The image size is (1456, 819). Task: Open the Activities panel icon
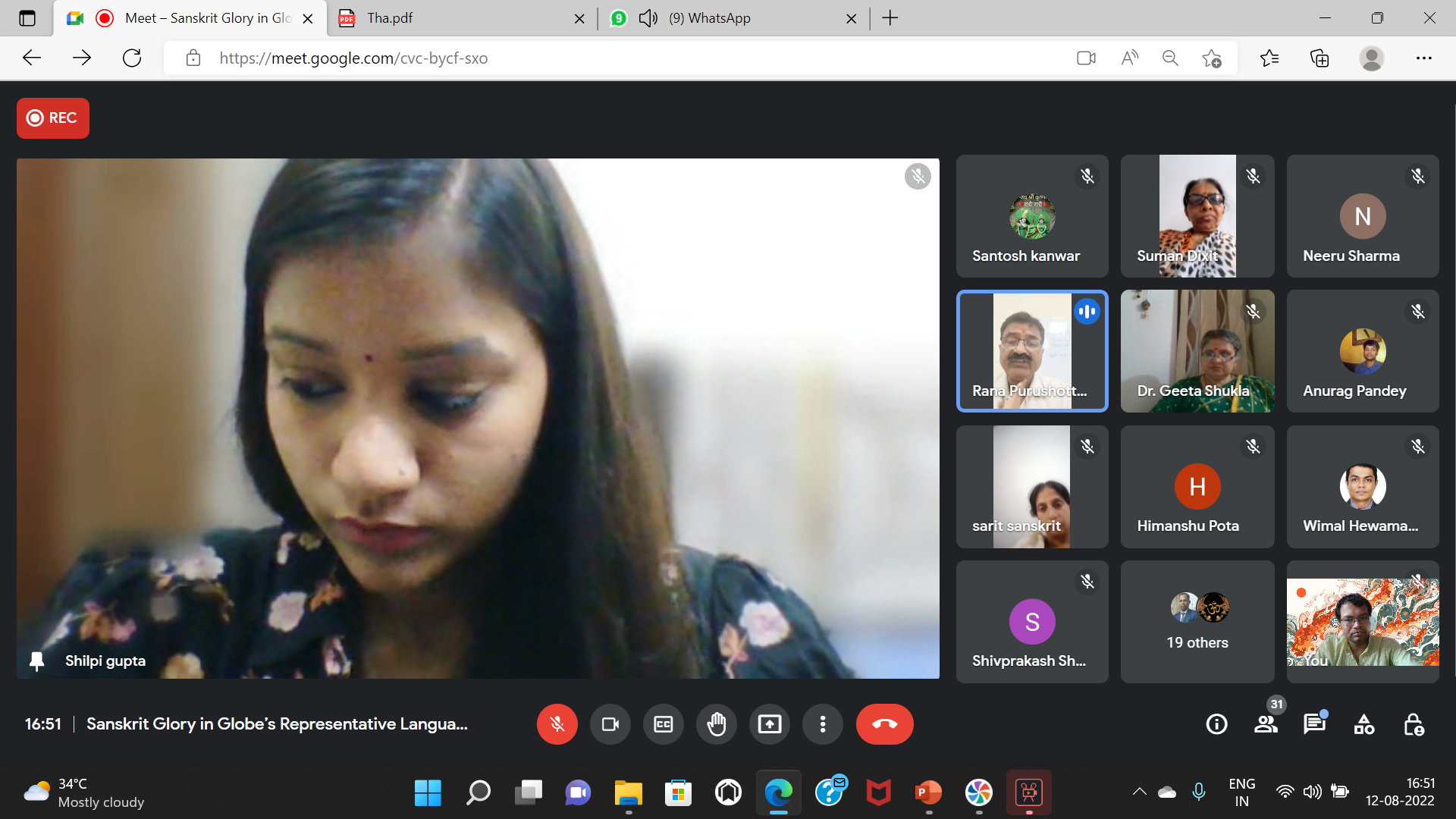[x=1363, y=724]
